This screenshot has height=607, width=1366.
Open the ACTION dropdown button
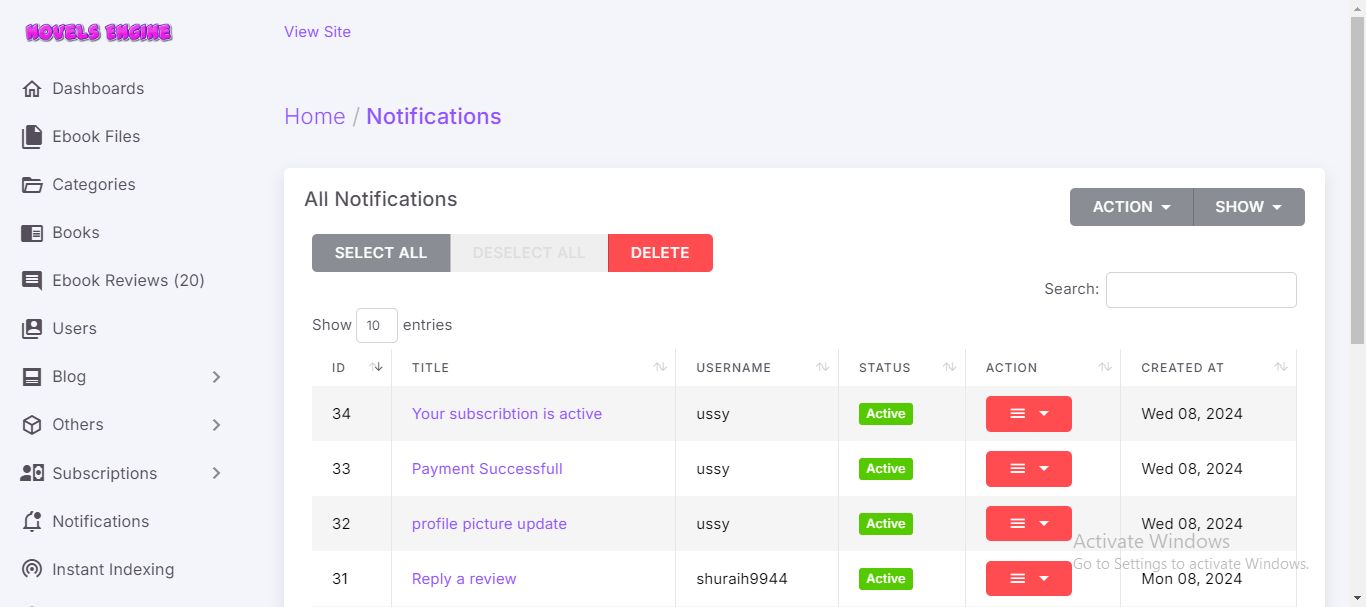tap(1131, 207)
